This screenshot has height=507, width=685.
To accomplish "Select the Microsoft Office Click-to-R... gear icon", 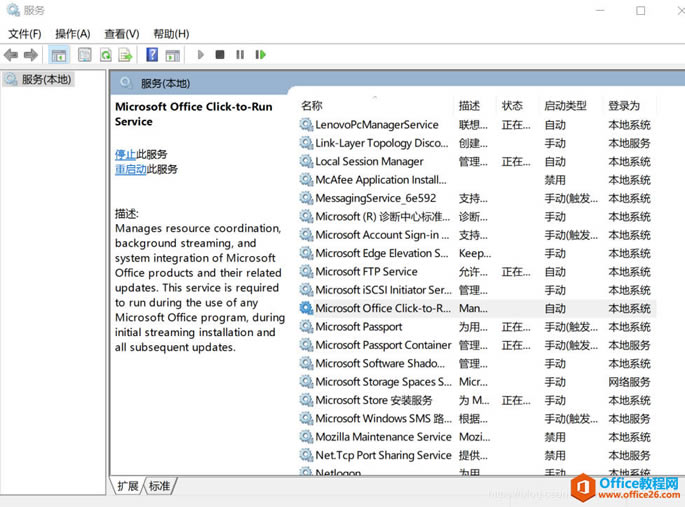I will point(306,308).
